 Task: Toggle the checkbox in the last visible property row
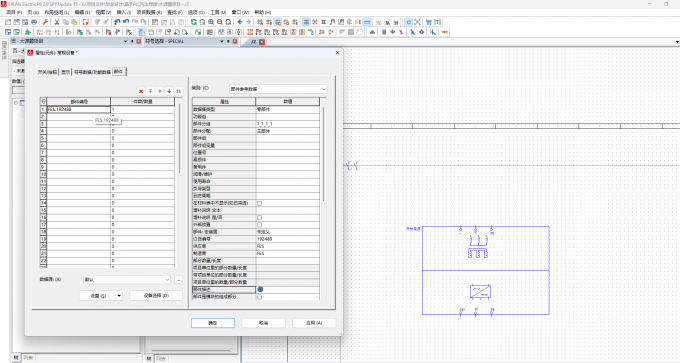click(x=259, y=297)
